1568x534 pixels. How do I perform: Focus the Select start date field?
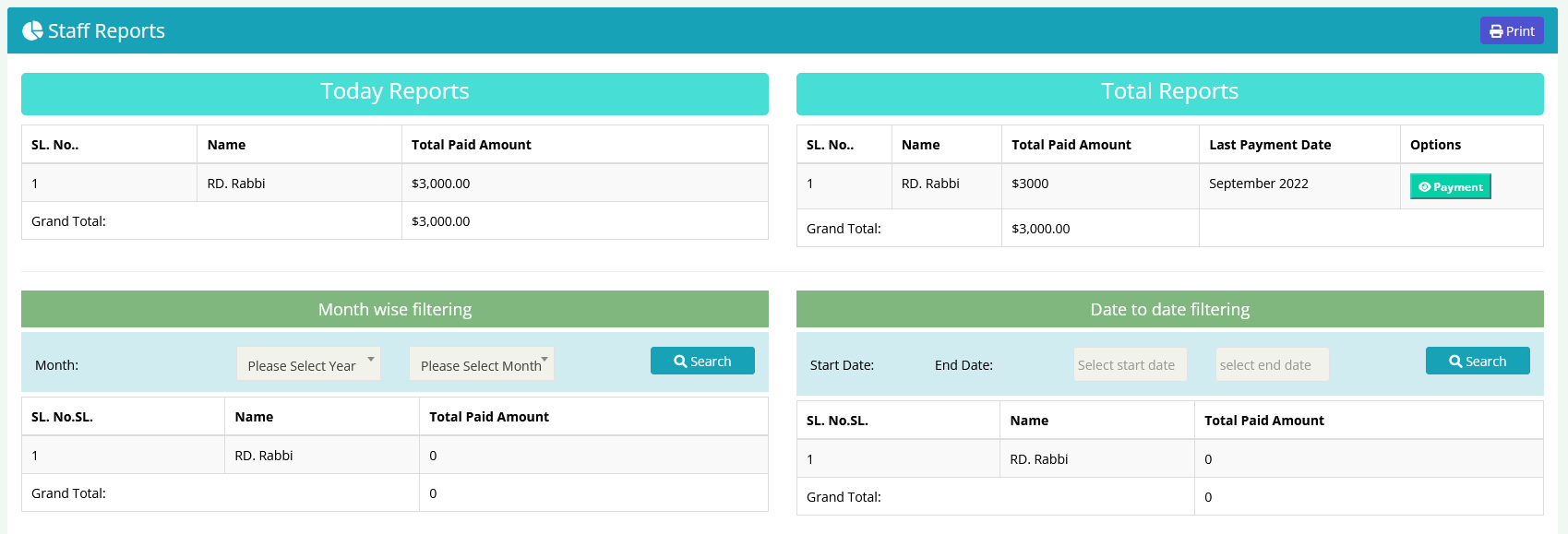pos(1130,365)
